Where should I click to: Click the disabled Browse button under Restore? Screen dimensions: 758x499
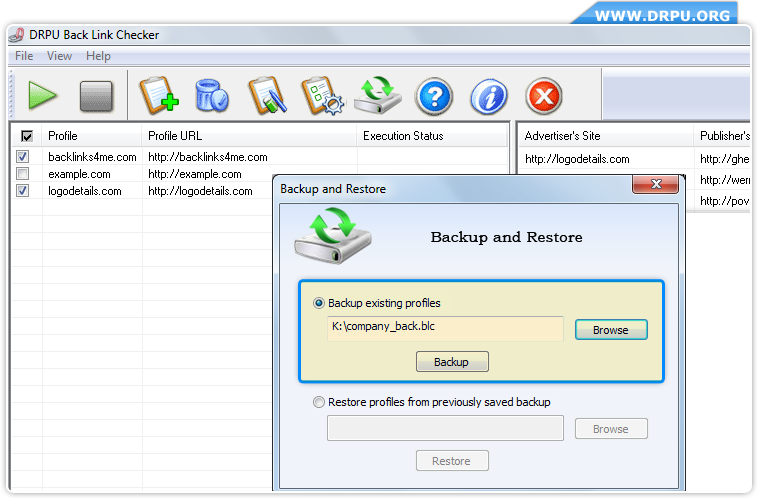coord(611,429)
